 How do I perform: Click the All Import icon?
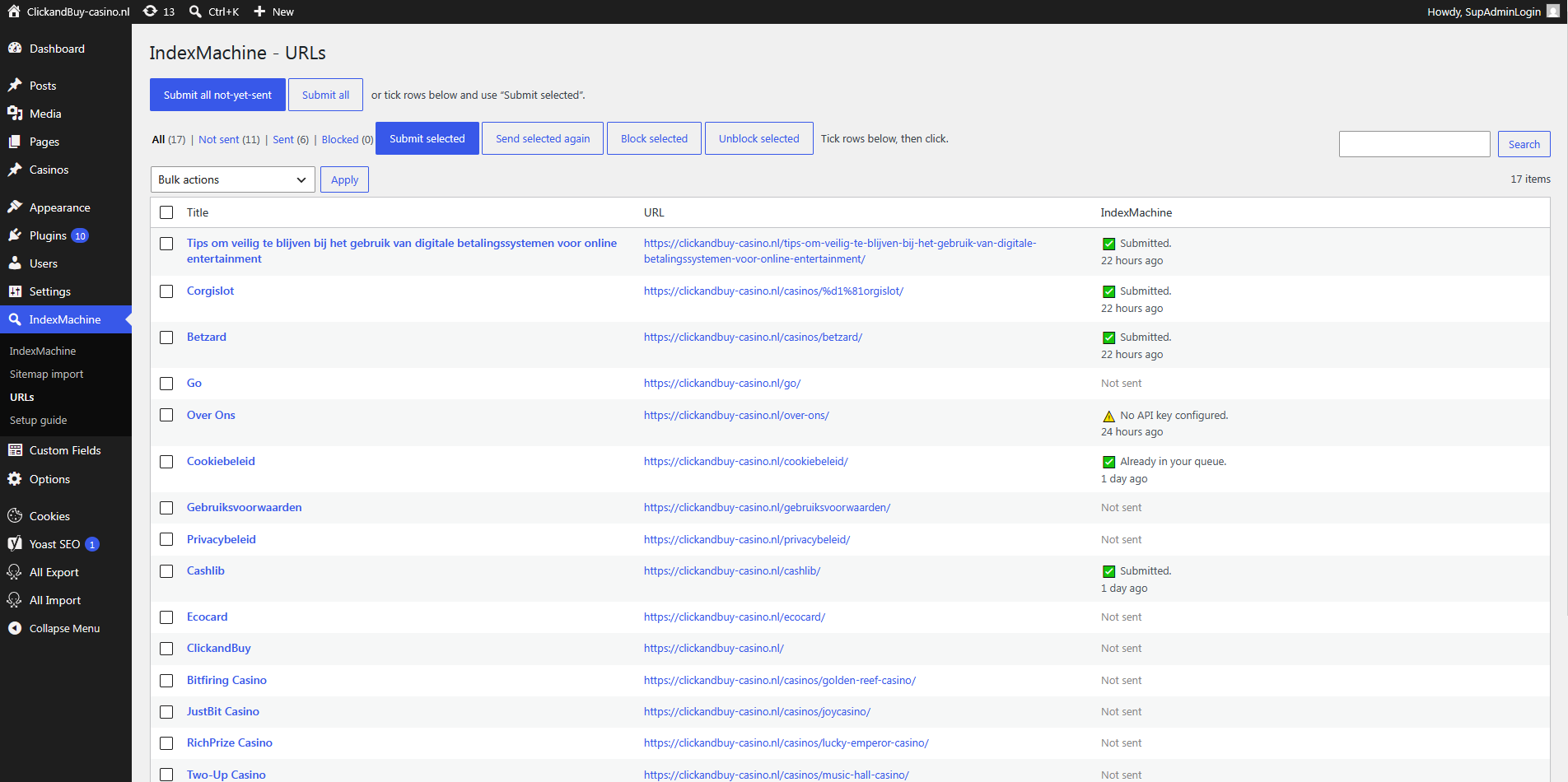15,600
